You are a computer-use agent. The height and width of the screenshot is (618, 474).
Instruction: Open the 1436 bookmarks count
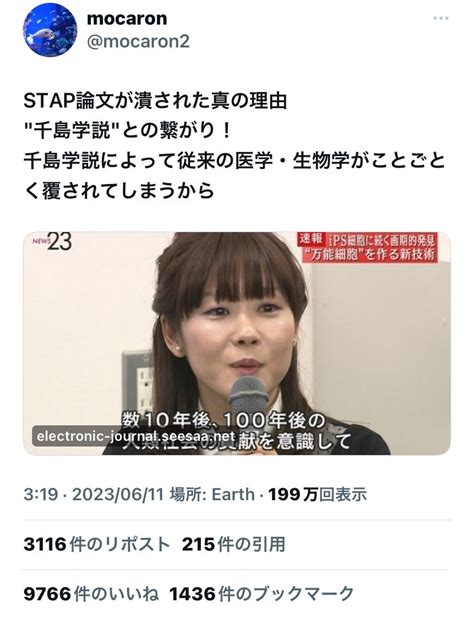click(261, 594)
